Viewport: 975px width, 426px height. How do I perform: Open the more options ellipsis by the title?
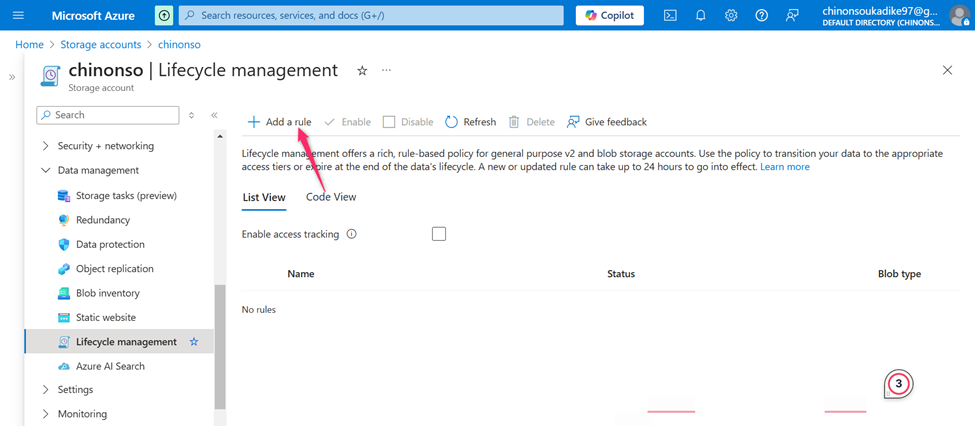pyautogui.click(x=386, y=70)
